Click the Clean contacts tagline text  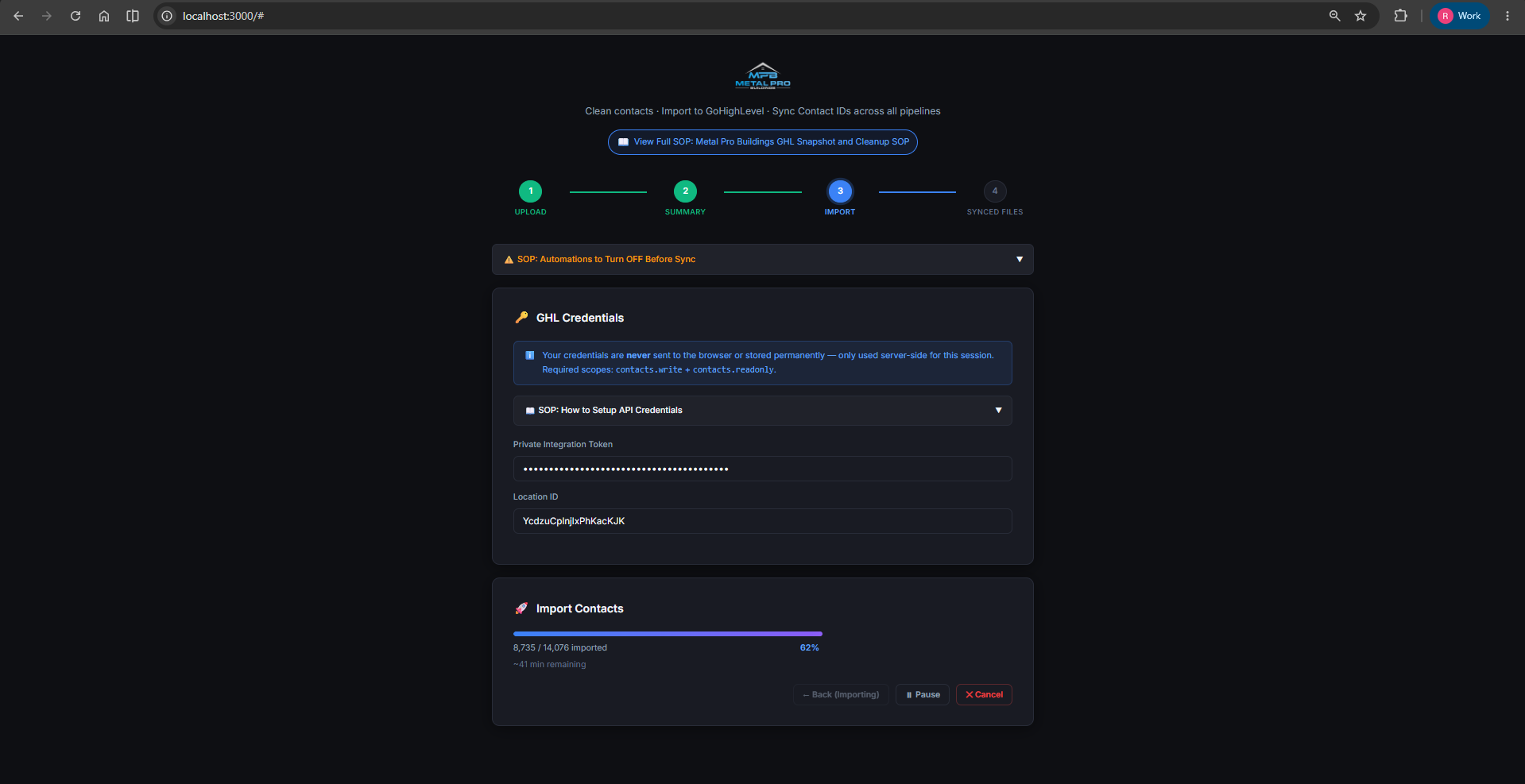click(763, 111)
